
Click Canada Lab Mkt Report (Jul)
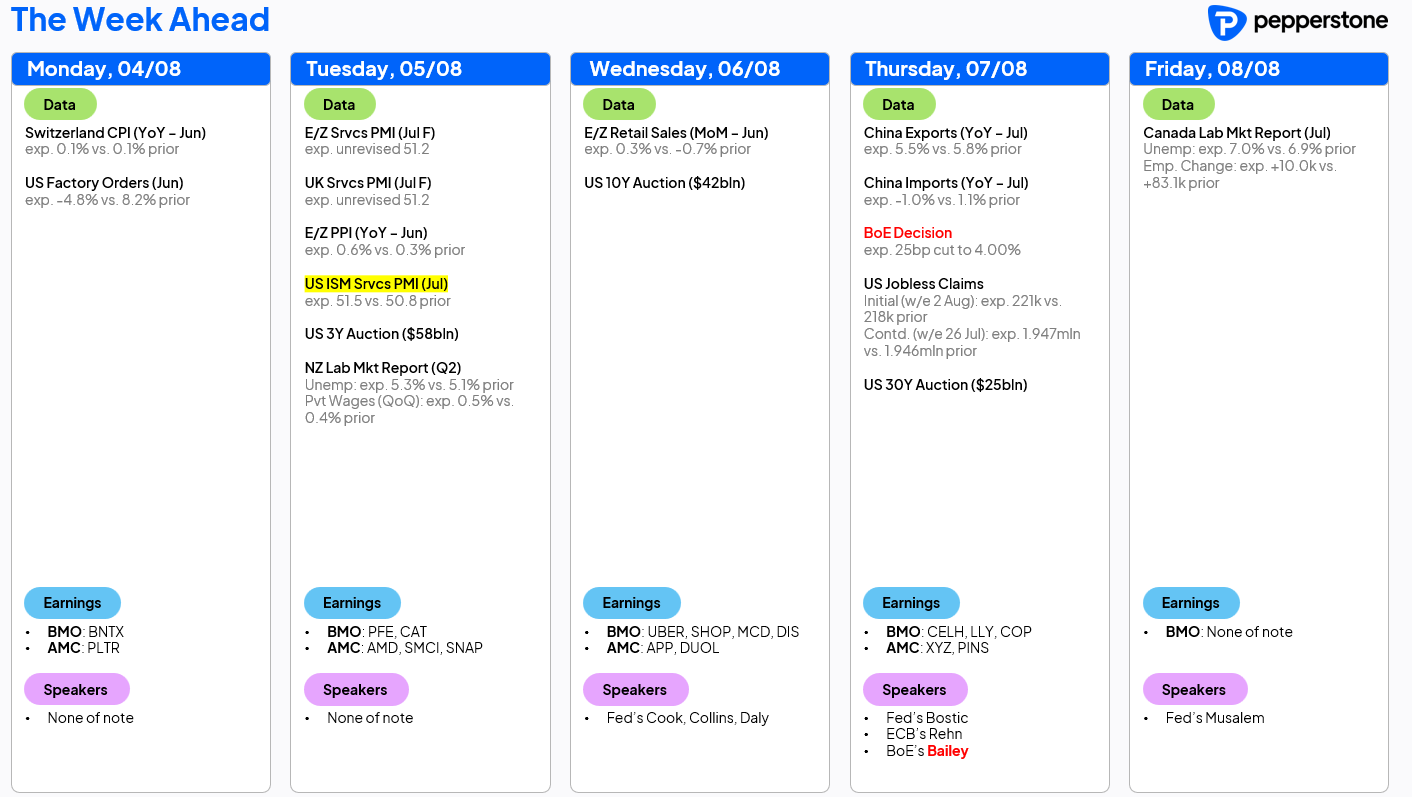pos(1237,133)
